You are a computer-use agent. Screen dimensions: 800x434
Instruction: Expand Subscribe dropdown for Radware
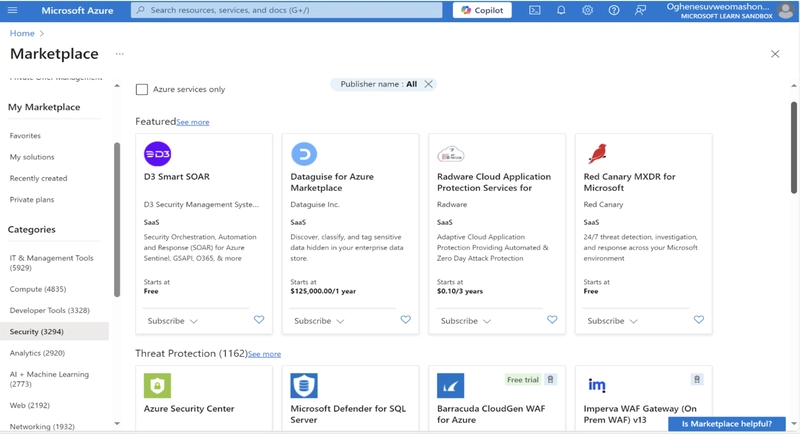[465, 321]
